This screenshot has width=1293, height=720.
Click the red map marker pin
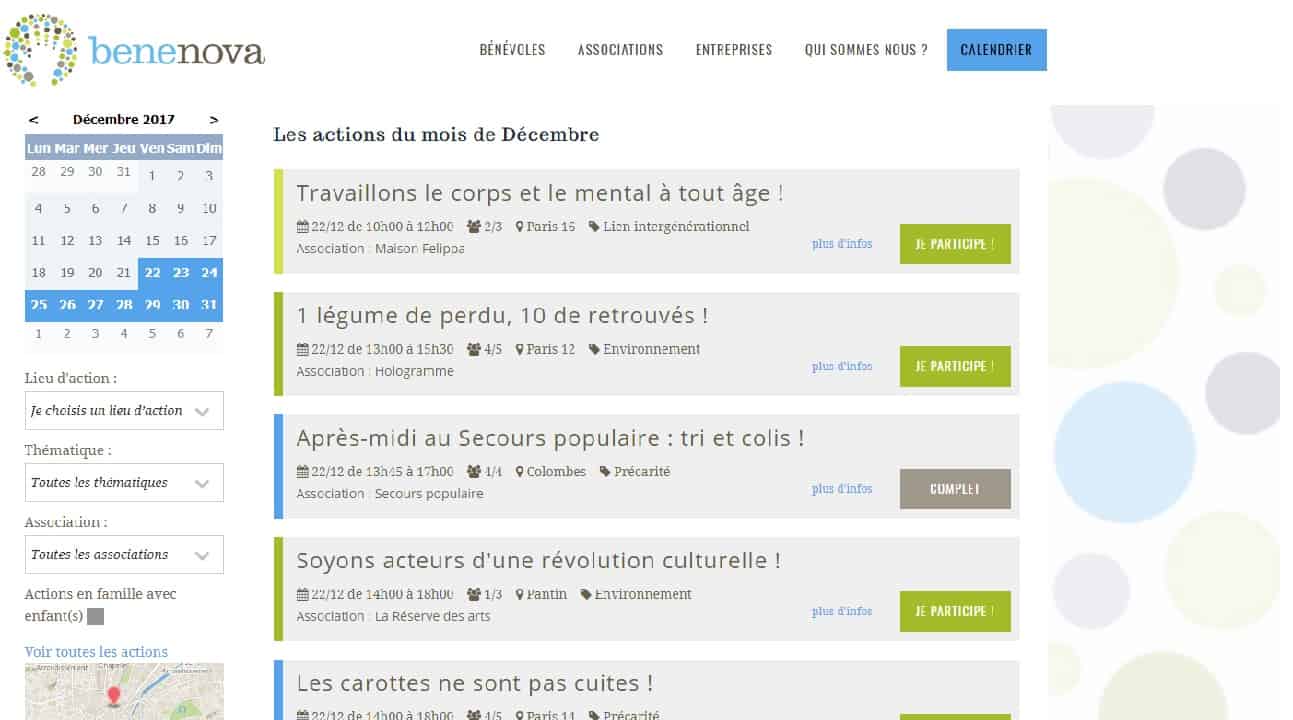coord(113,695)
